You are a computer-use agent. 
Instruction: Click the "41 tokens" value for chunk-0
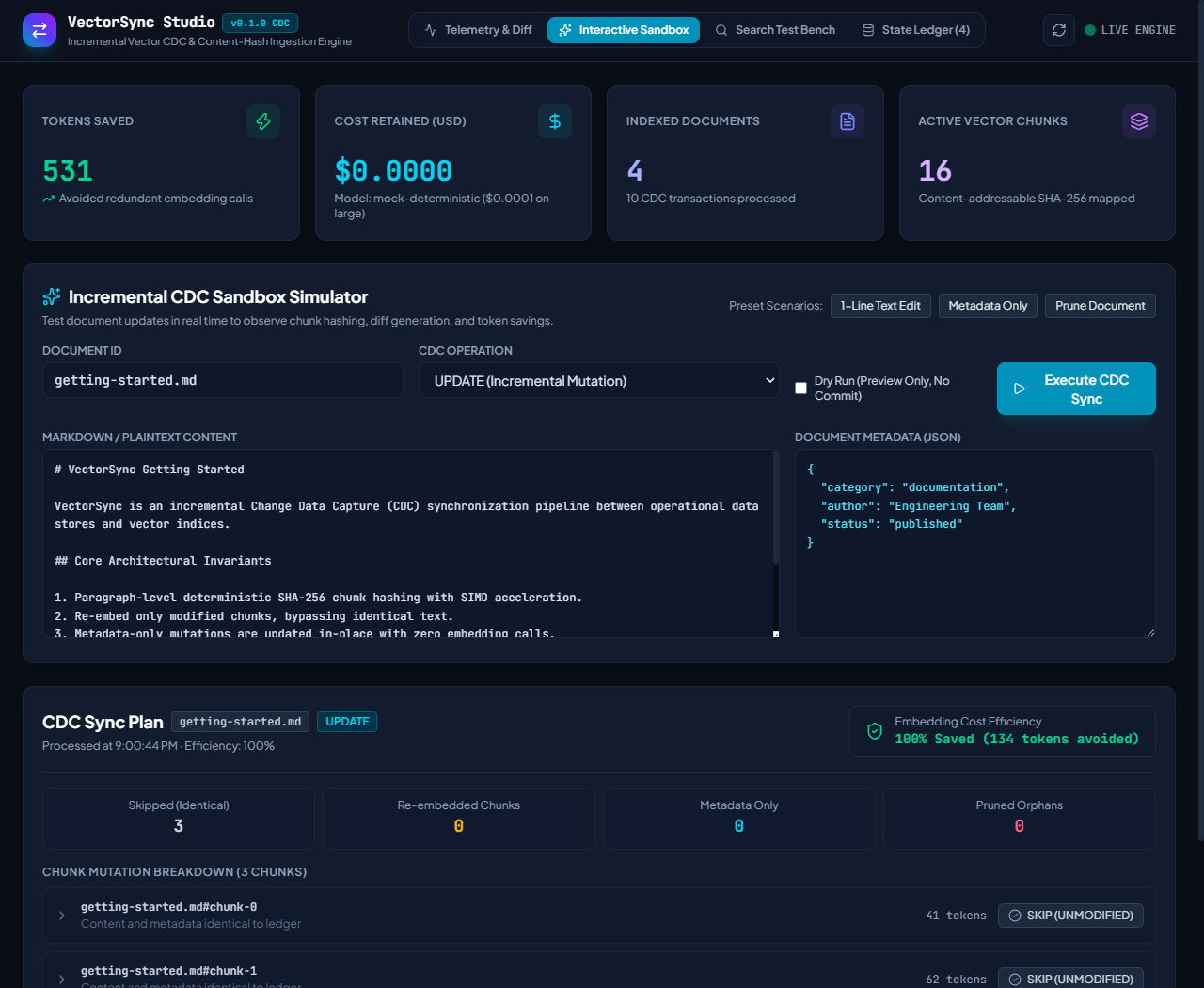(956, 916)
